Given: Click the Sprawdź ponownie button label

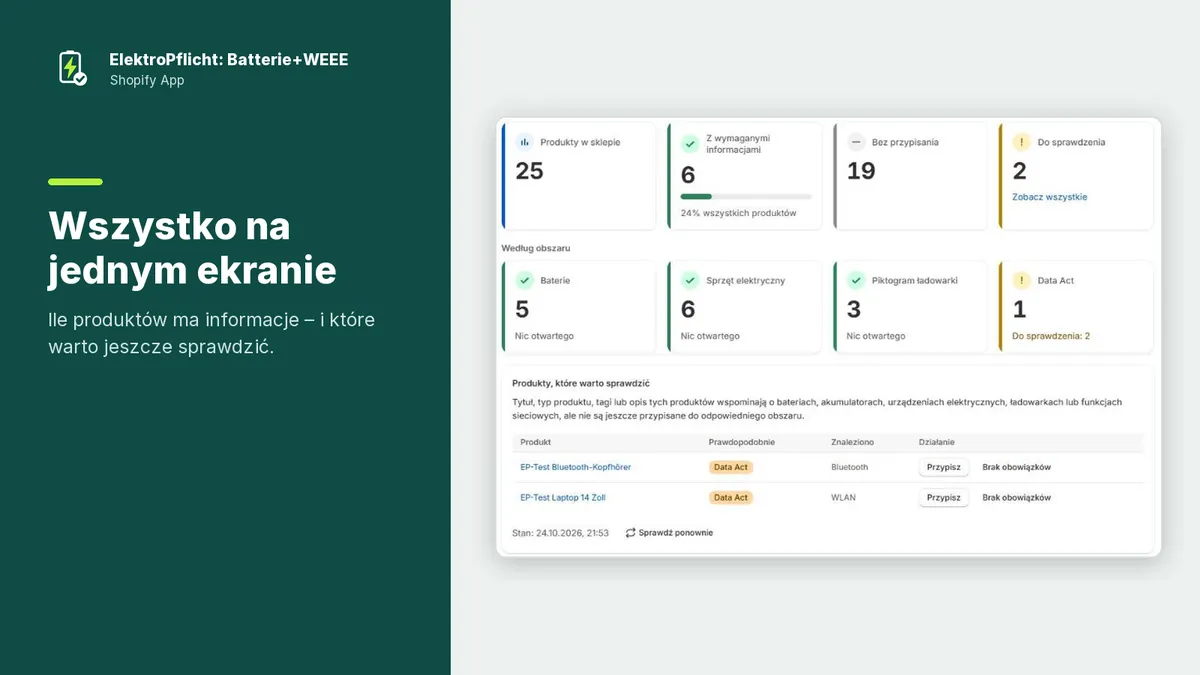Looking at the screenshot, I should coord(676,533).
